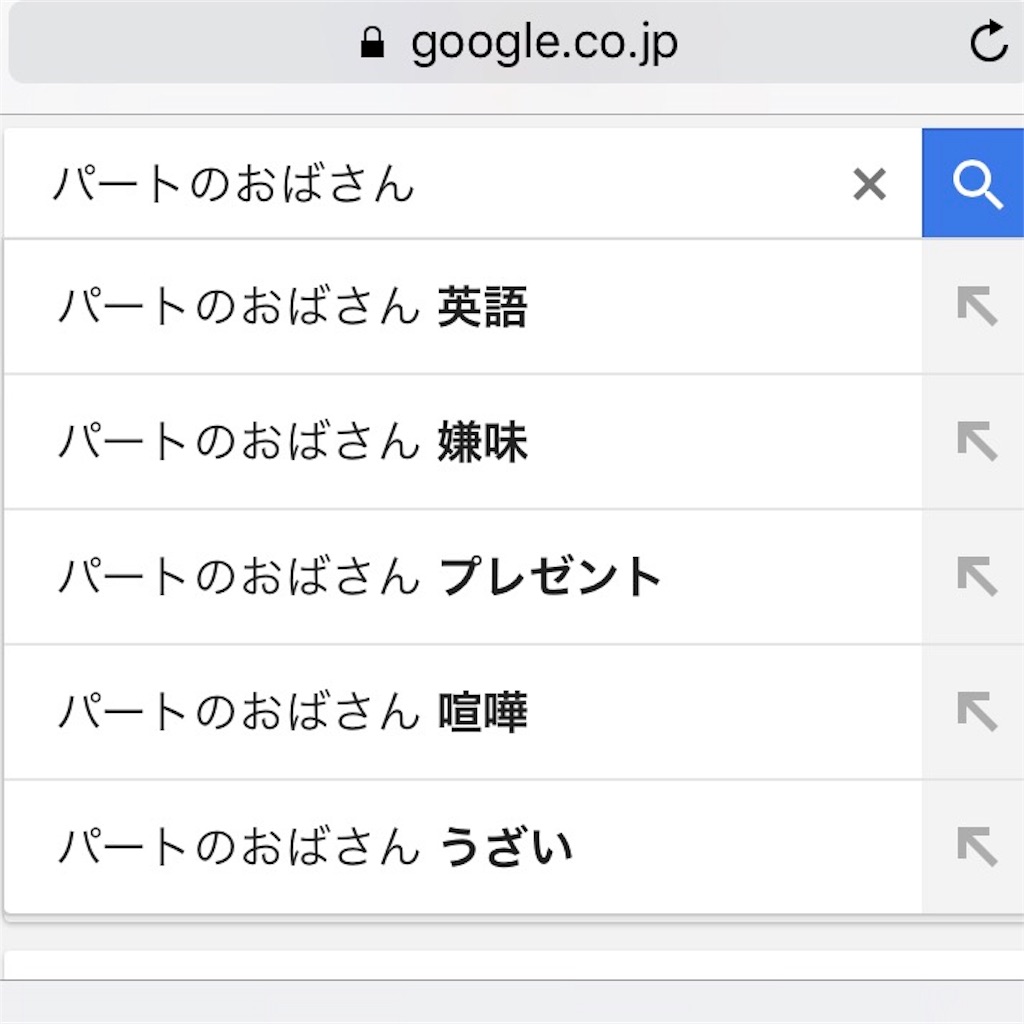This screenshot has width=1024, height=1024.
Task: Tap the page reload icon
Action: 988,42
